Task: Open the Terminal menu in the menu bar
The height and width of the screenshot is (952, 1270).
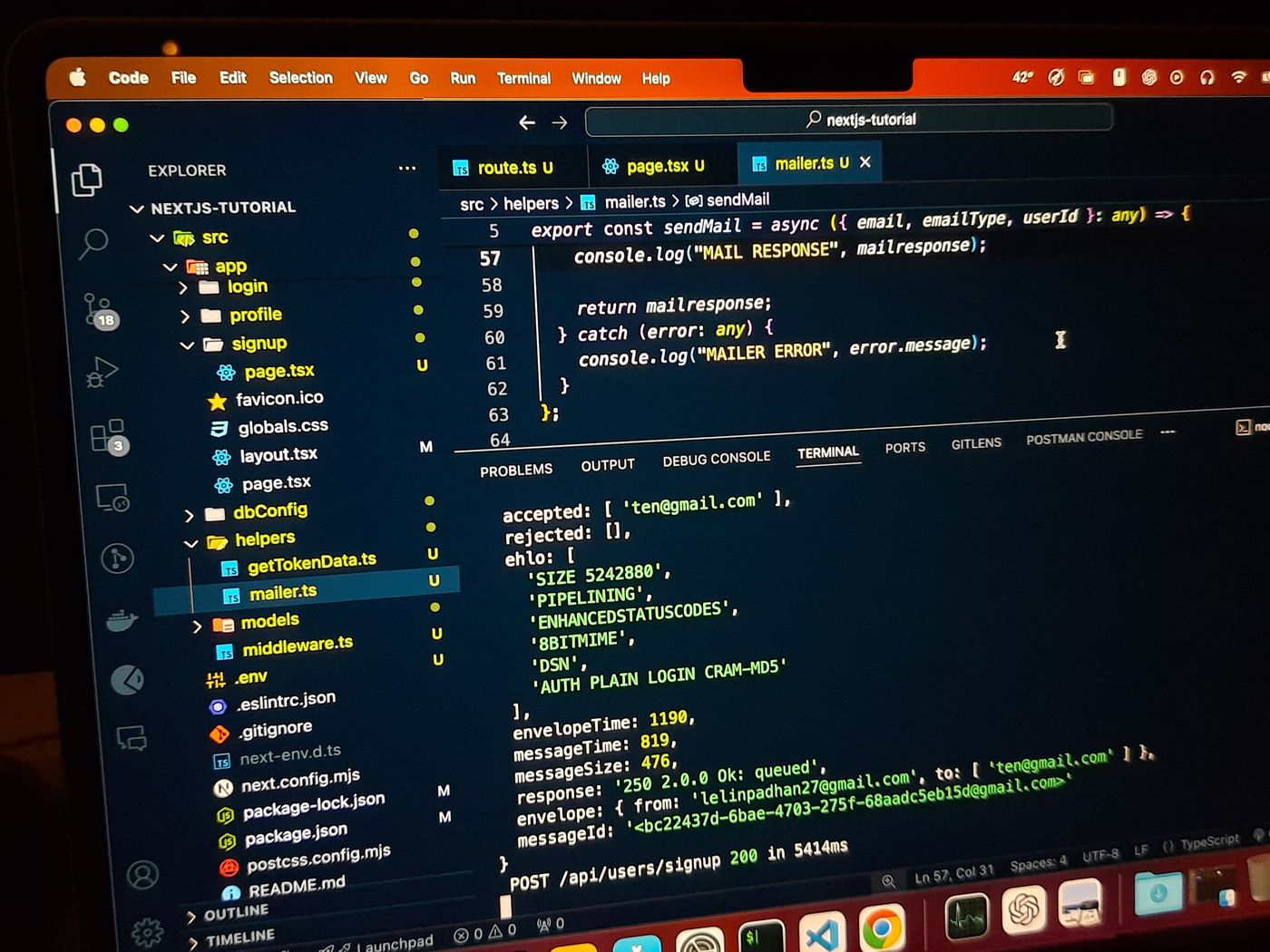Action: point(523,79)
